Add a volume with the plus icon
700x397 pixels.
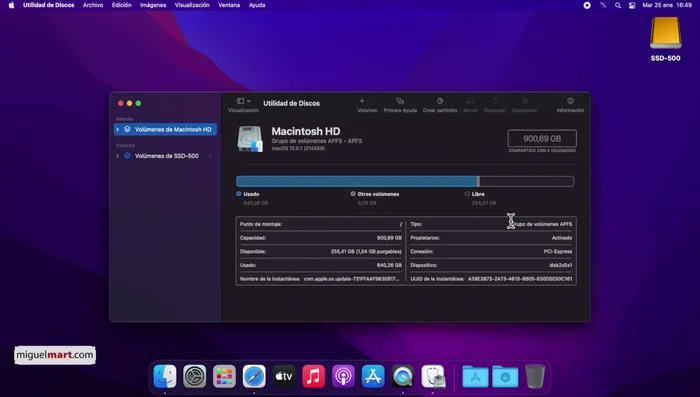pyautogui.click(x=362, y=101)
